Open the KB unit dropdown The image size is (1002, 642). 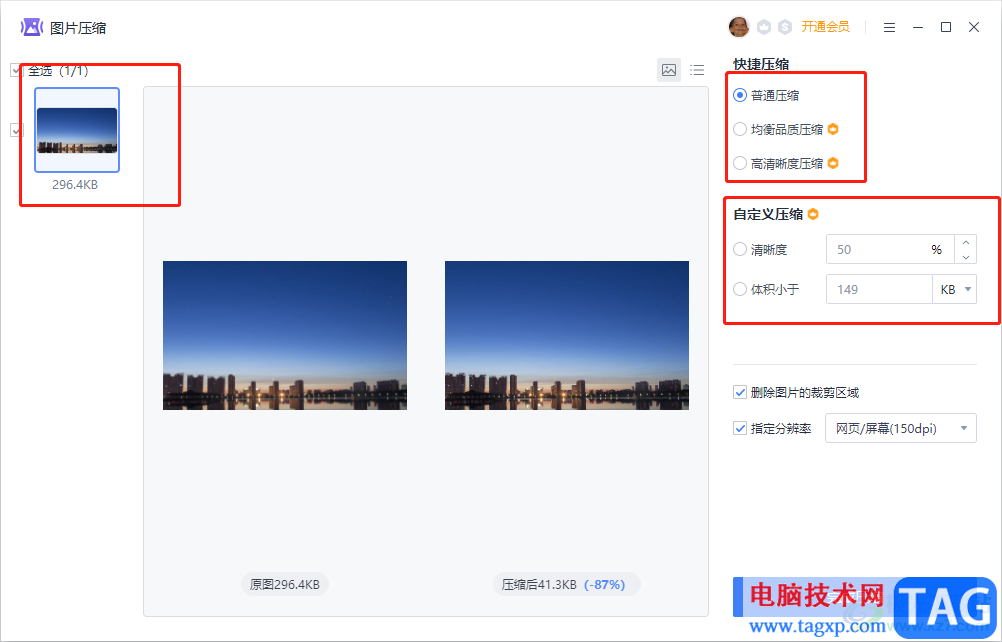point(955,289)
